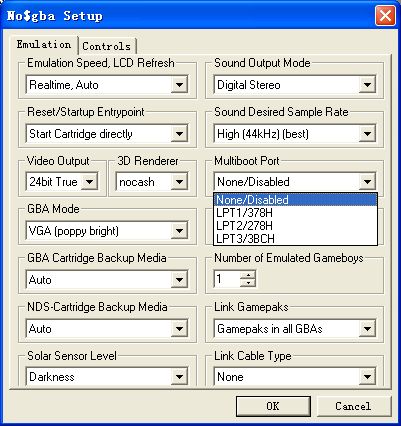Expand GBA Cartridge Backup Media arrow
The width and height of the screenshot is (401, 426).
point(179,280)
